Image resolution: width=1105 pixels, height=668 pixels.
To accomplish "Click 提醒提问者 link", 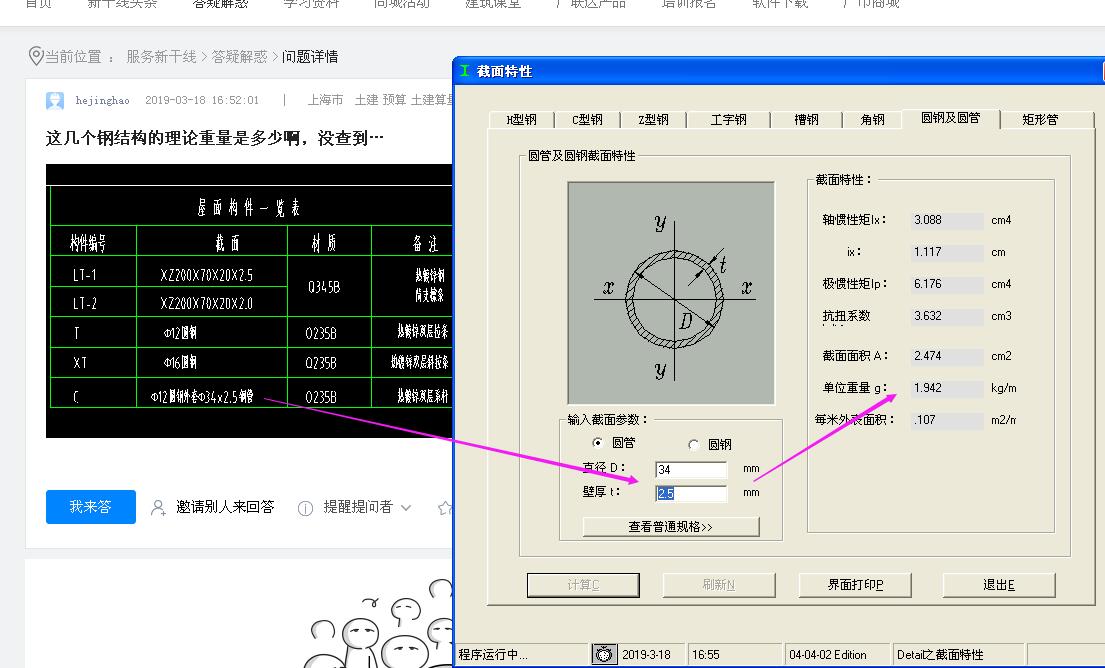I will 357,507.
